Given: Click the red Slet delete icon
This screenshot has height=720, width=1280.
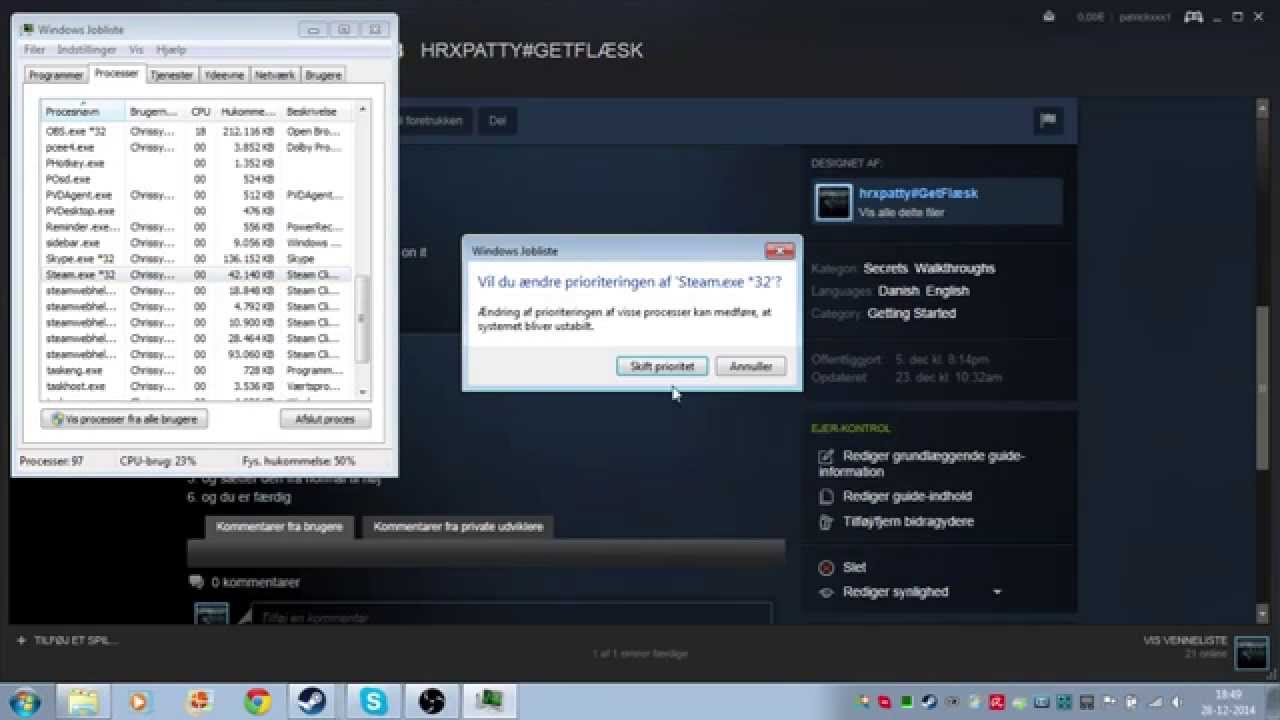Looking at the screenshot, I should pos(826,568).
